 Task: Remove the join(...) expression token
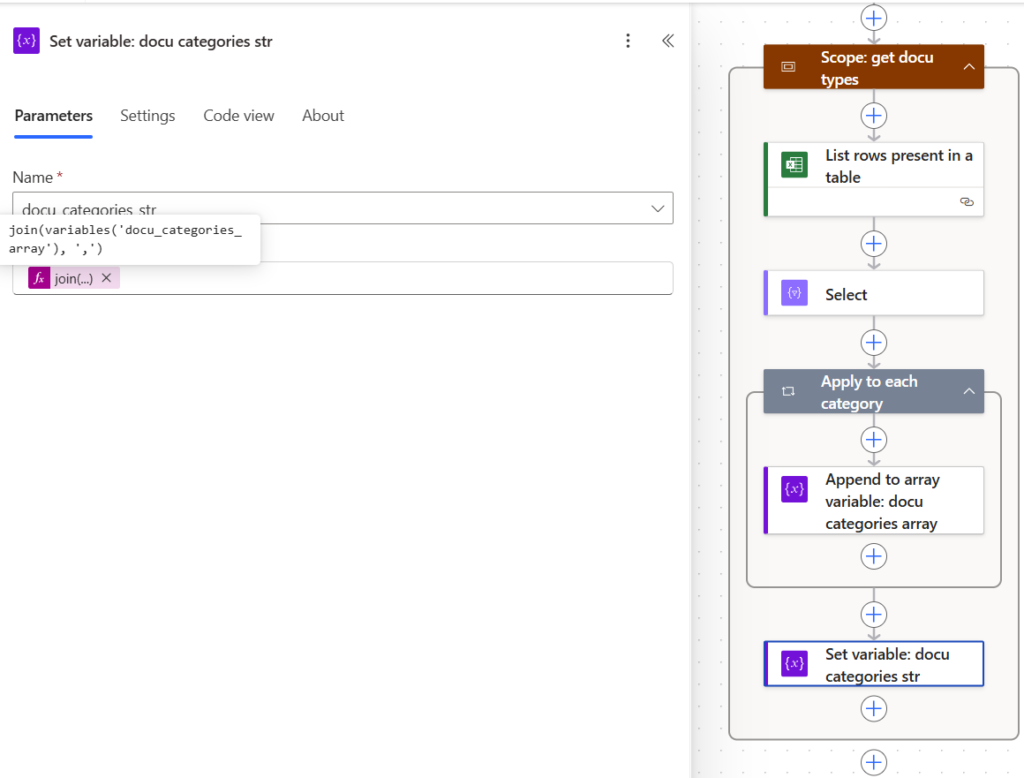click(106, 278)
